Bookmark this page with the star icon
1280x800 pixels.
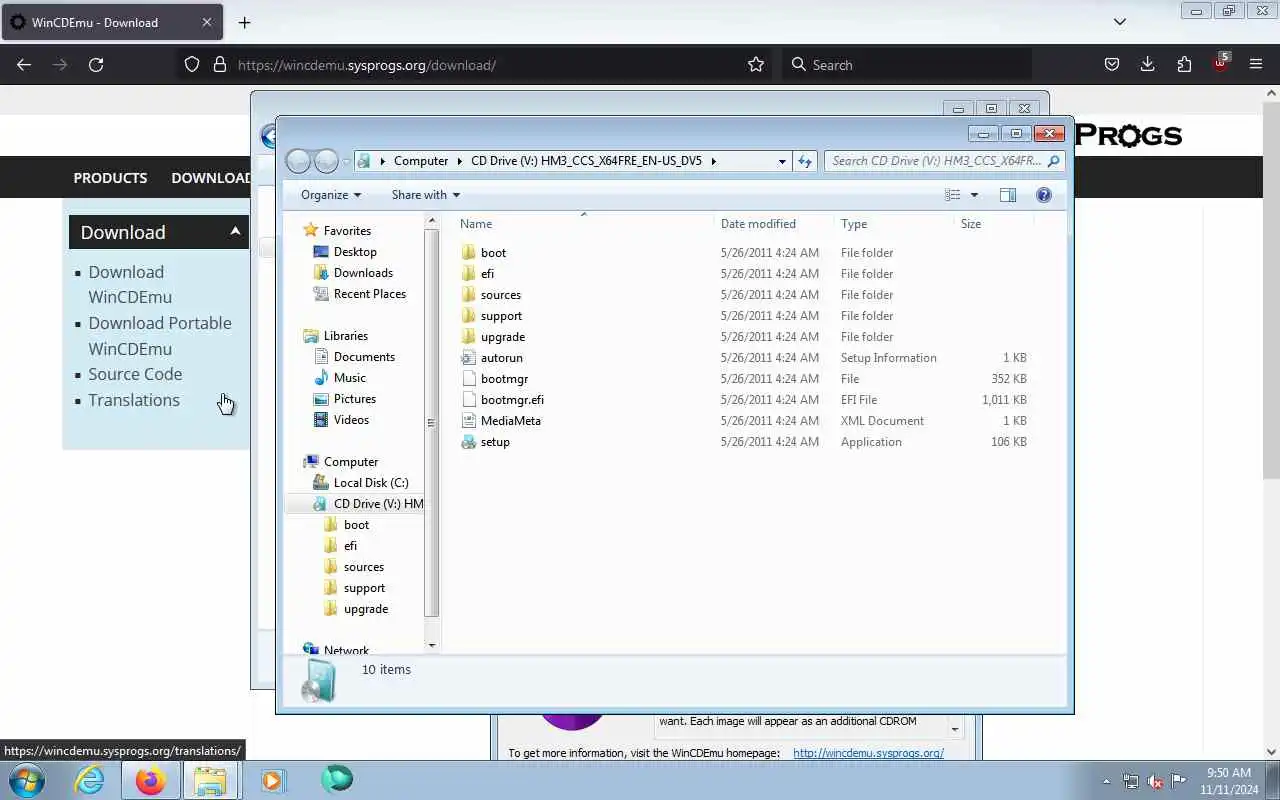(x=756, y=65)
